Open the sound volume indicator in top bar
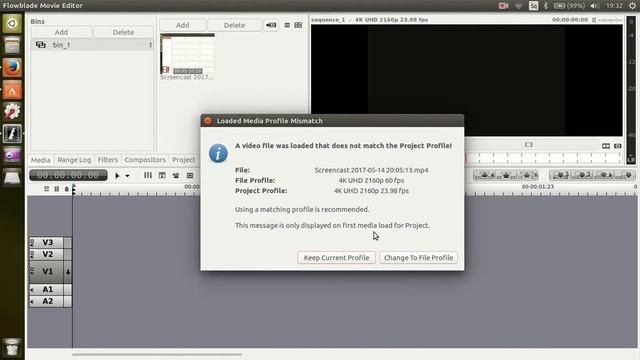This screenshot has width=640, height=360. pos(595,6)
